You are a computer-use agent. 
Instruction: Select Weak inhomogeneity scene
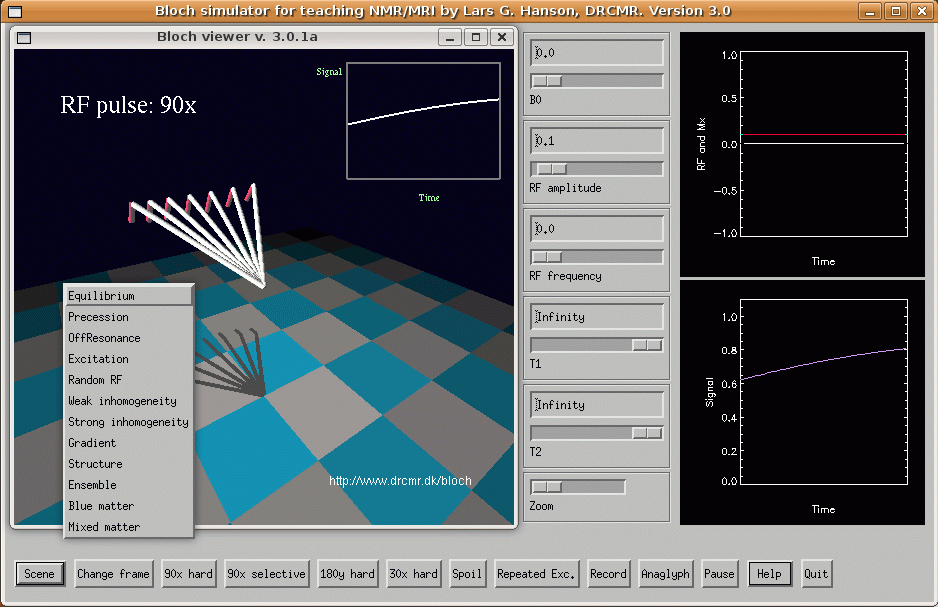pyautogui.click(x=129, y=401)
